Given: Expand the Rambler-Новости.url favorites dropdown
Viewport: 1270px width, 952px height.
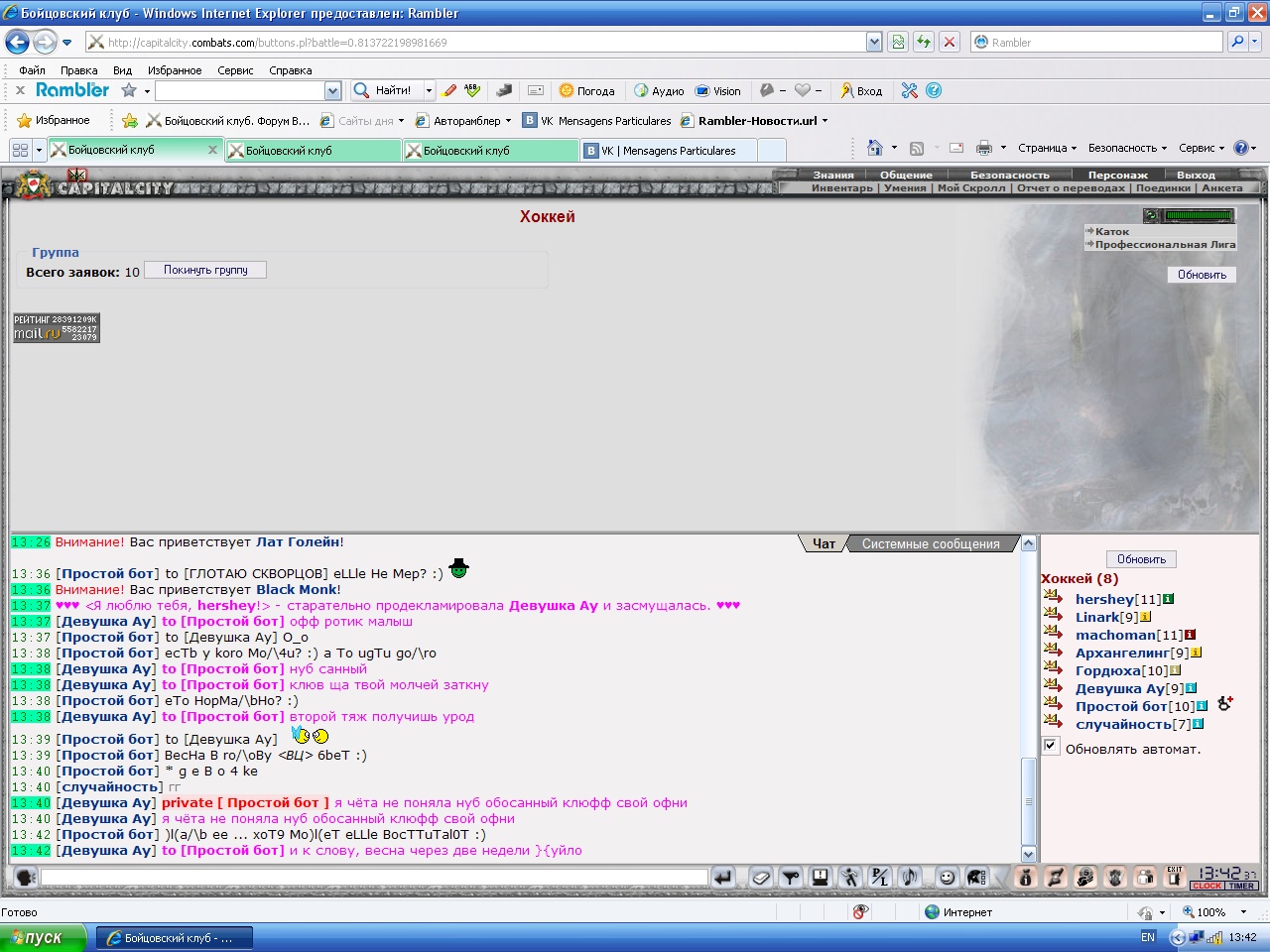Looking at the screenshot, I should pyautogui.click(x=825, y=121).
